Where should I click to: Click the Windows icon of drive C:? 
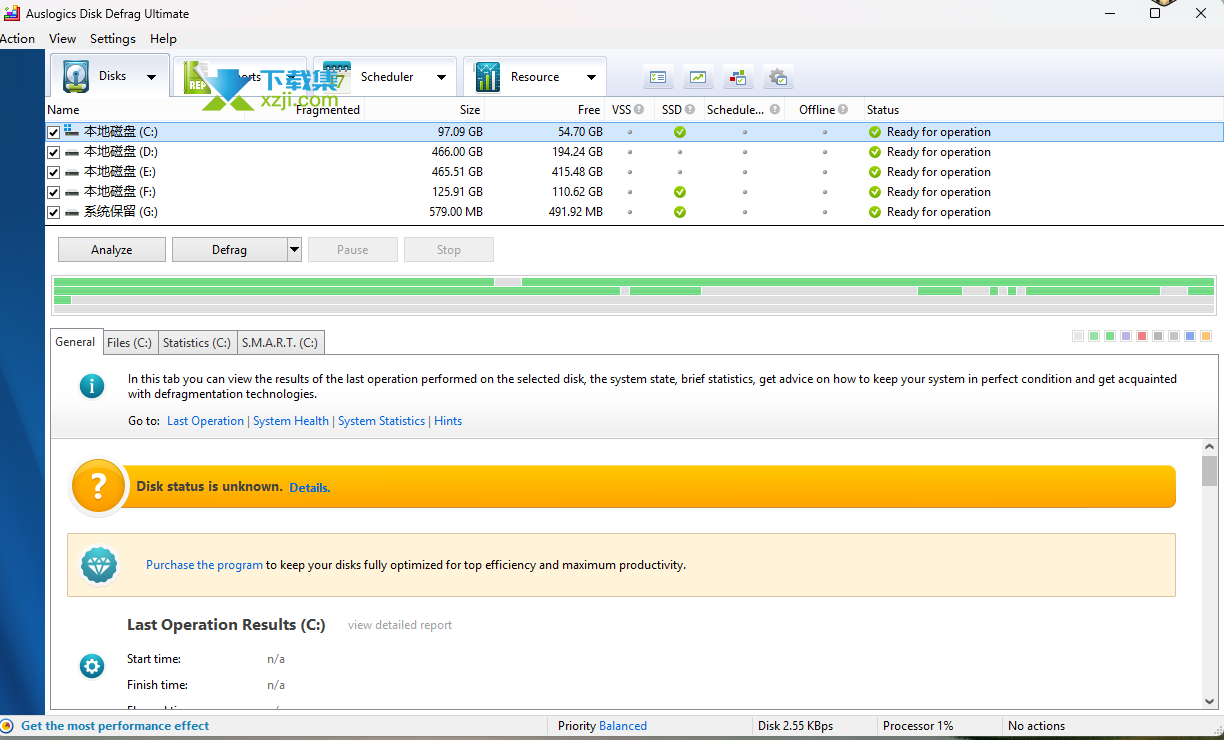point(71,131)
